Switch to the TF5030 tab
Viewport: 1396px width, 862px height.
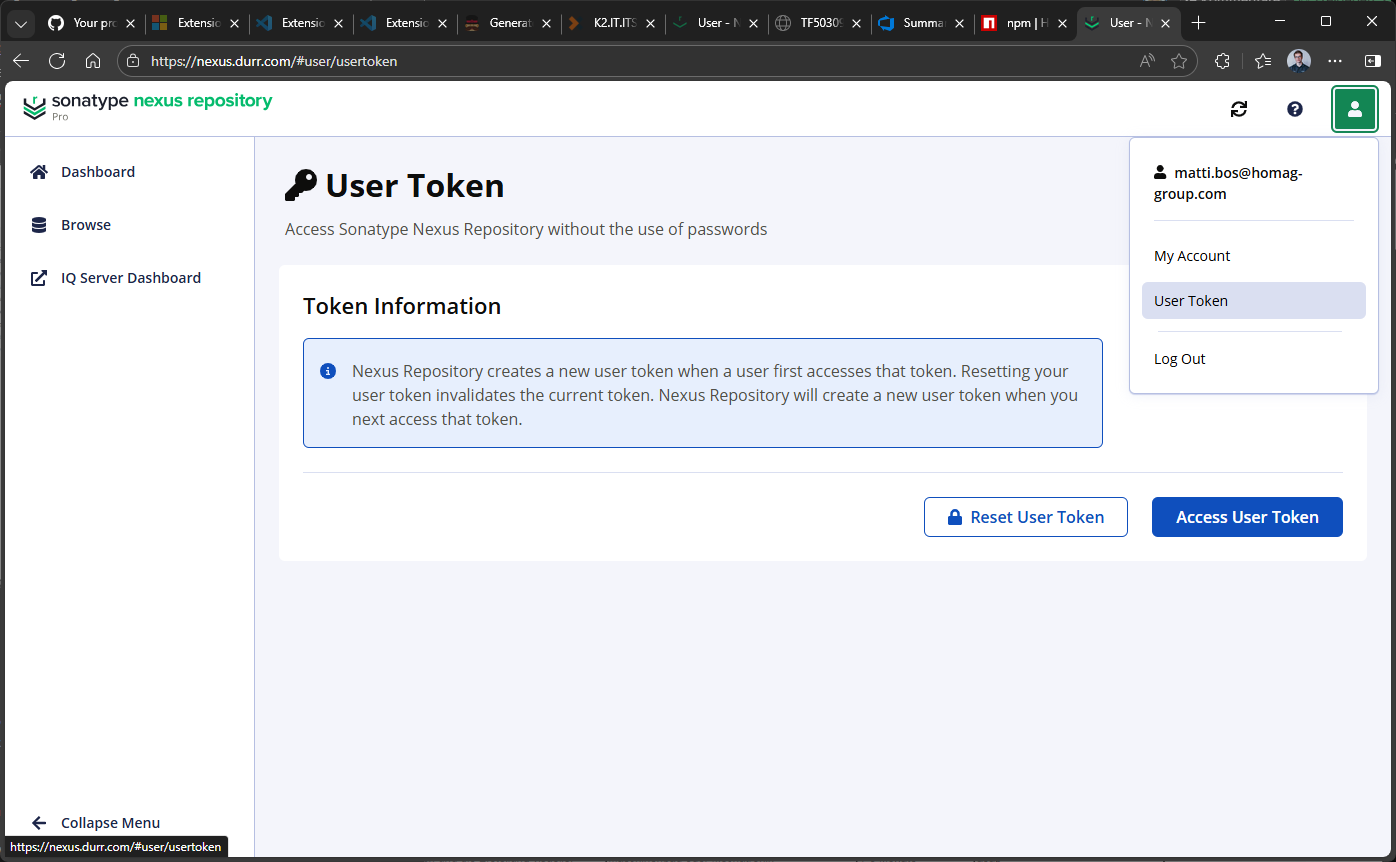tap(819, 23)
